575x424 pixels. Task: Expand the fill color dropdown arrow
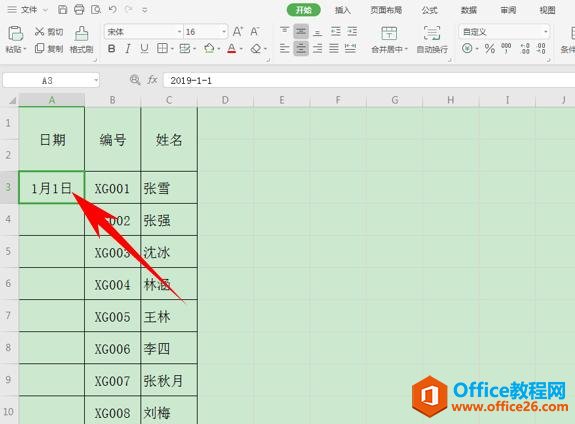(x=219, y=48)
